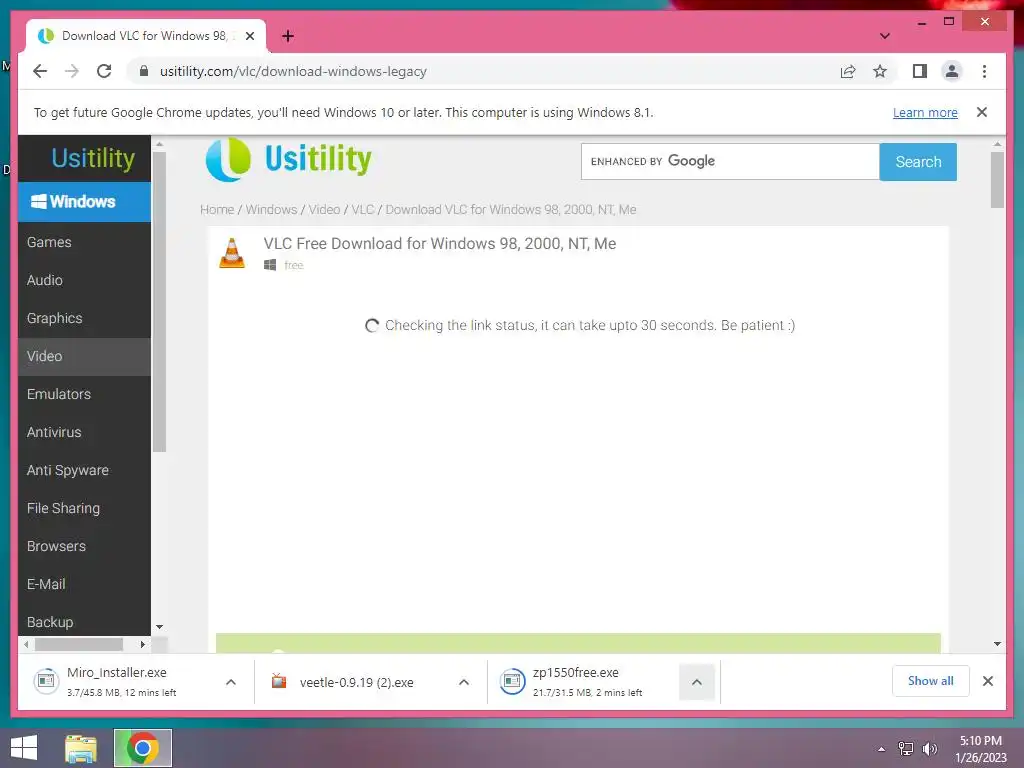Open Emulators category in sidebar

pos(84,394)
